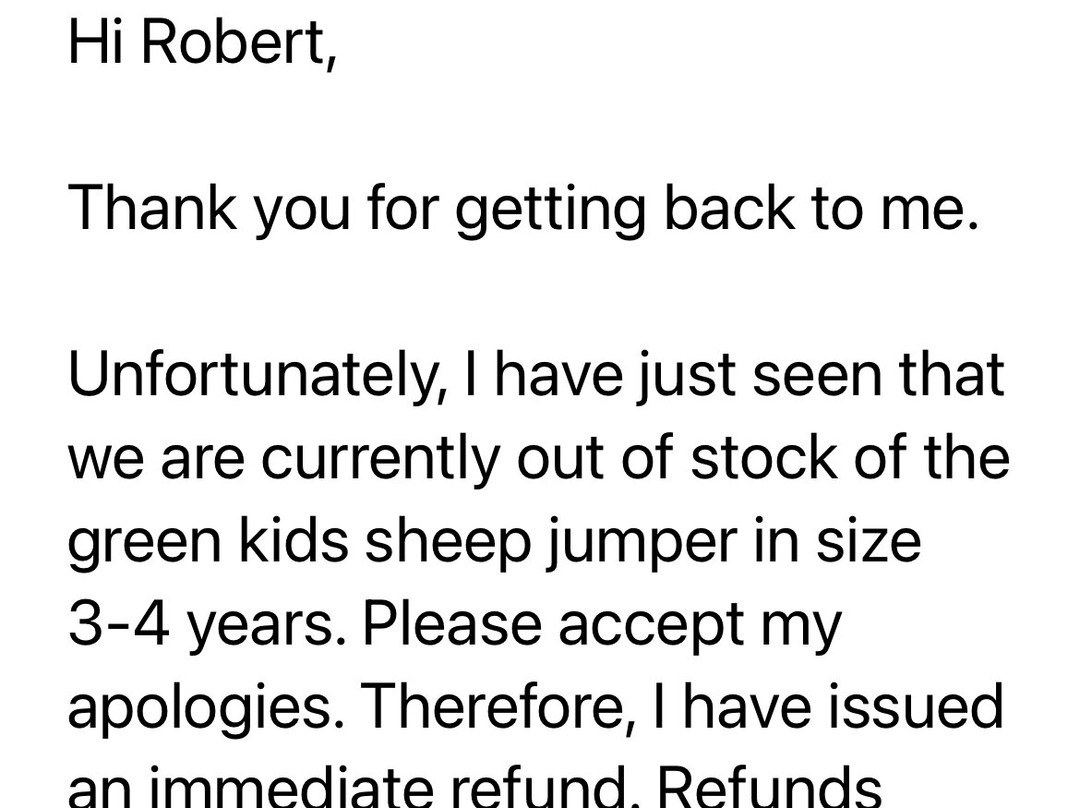Click the name 'Robert' in the greeting
The height and width of the screenshot is (808, 1080).
tap(240, 42)
